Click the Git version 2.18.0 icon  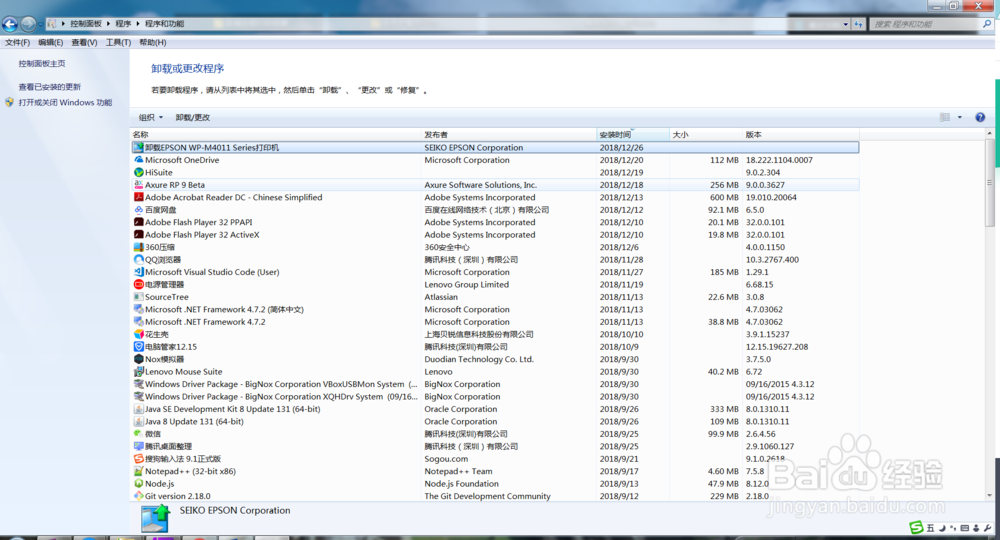pyautogui.click(x=138, y=496)
